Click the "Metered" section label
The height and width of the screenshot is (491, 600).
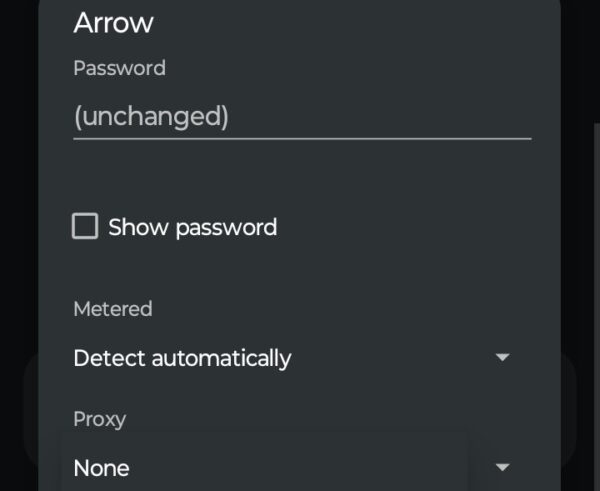113,309
